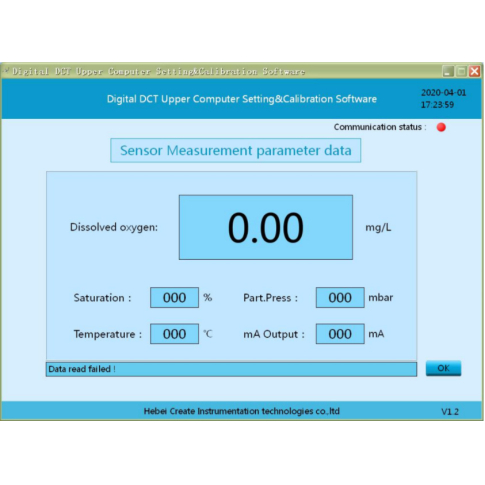This screenshot has width=485, height=485.
Task: Click the application icon in title bar
Action: pyautogui.click(x=6, y=70)
